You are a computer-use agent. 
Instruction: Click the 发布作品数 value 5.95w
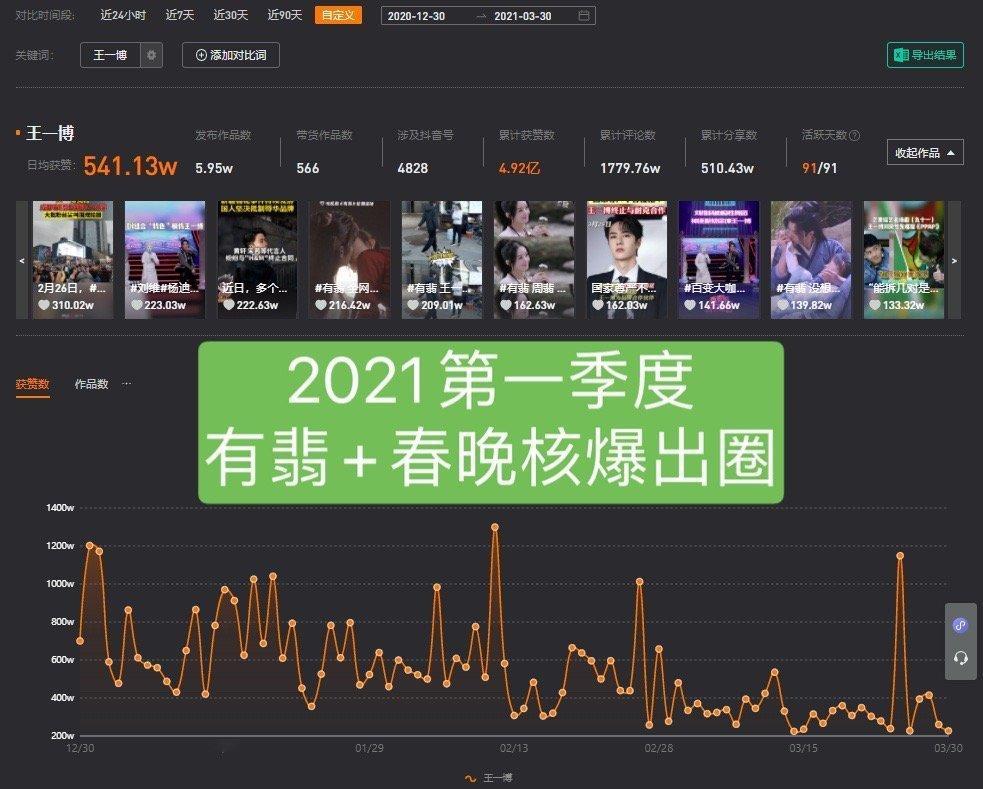pyautogui.click(x=214, y=168)
